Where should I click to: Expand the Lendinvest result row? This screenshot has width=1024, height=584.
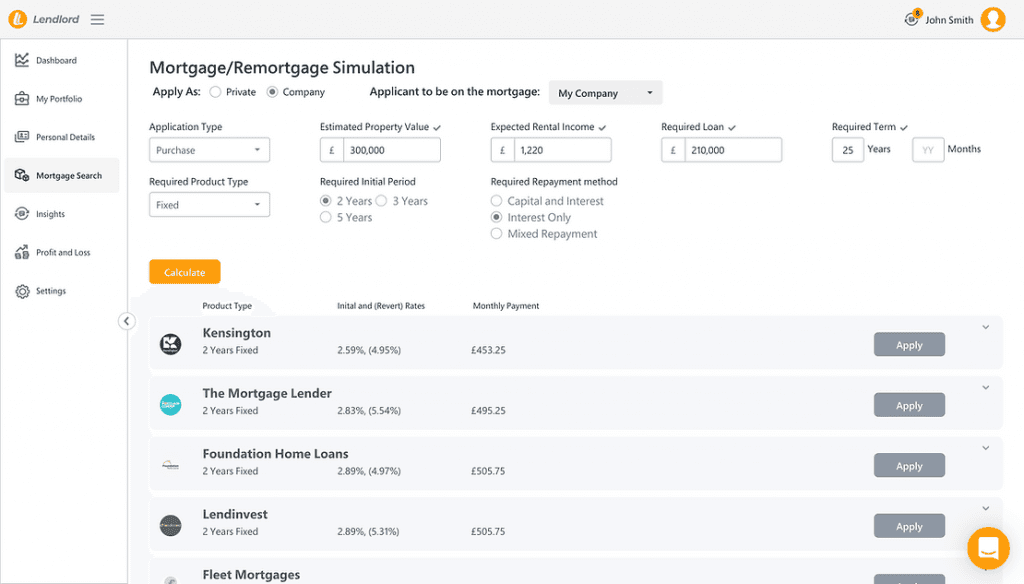(x=985, y=508)
